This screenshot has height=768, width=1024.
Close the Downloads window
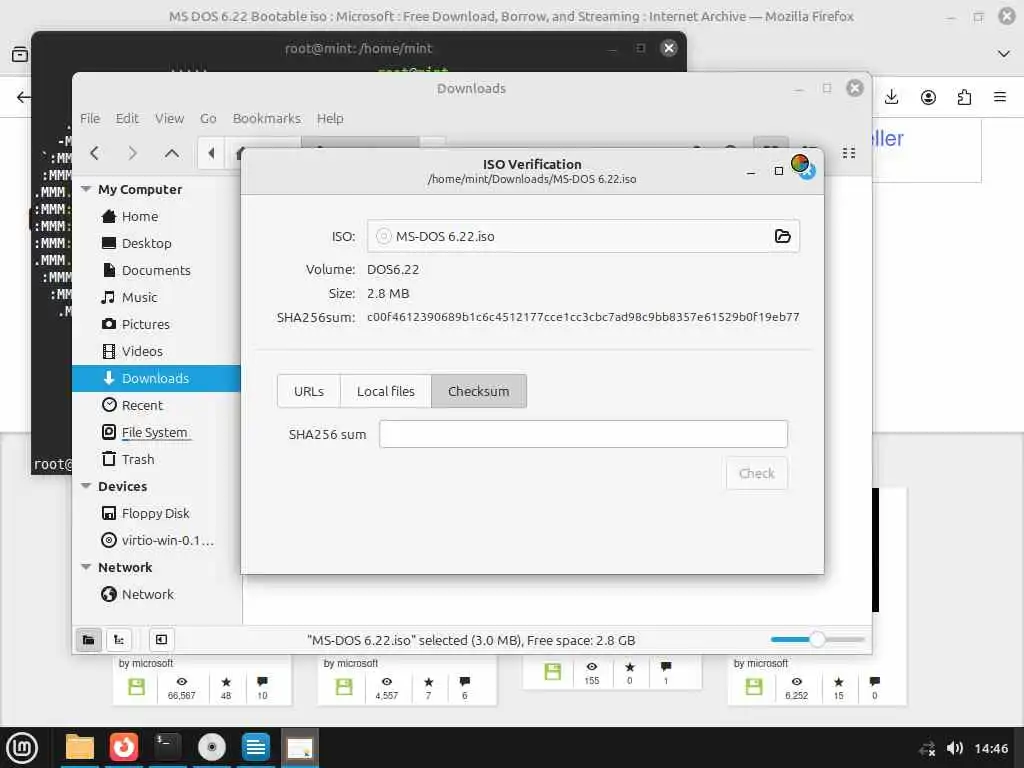click(855, 88)
